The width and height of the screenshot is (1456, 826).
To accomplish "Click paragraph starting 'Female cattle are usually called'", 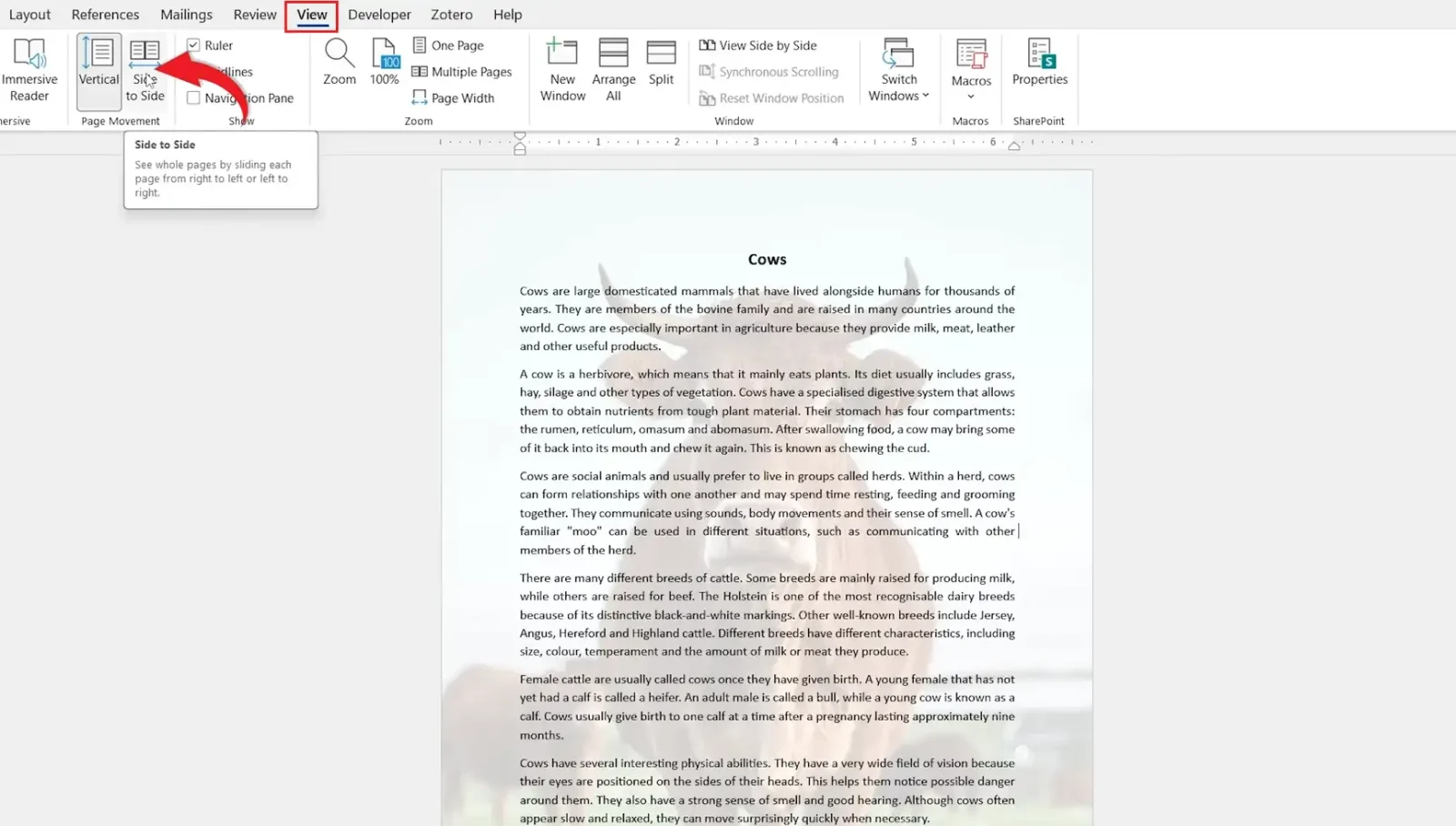I will [767, 707].
